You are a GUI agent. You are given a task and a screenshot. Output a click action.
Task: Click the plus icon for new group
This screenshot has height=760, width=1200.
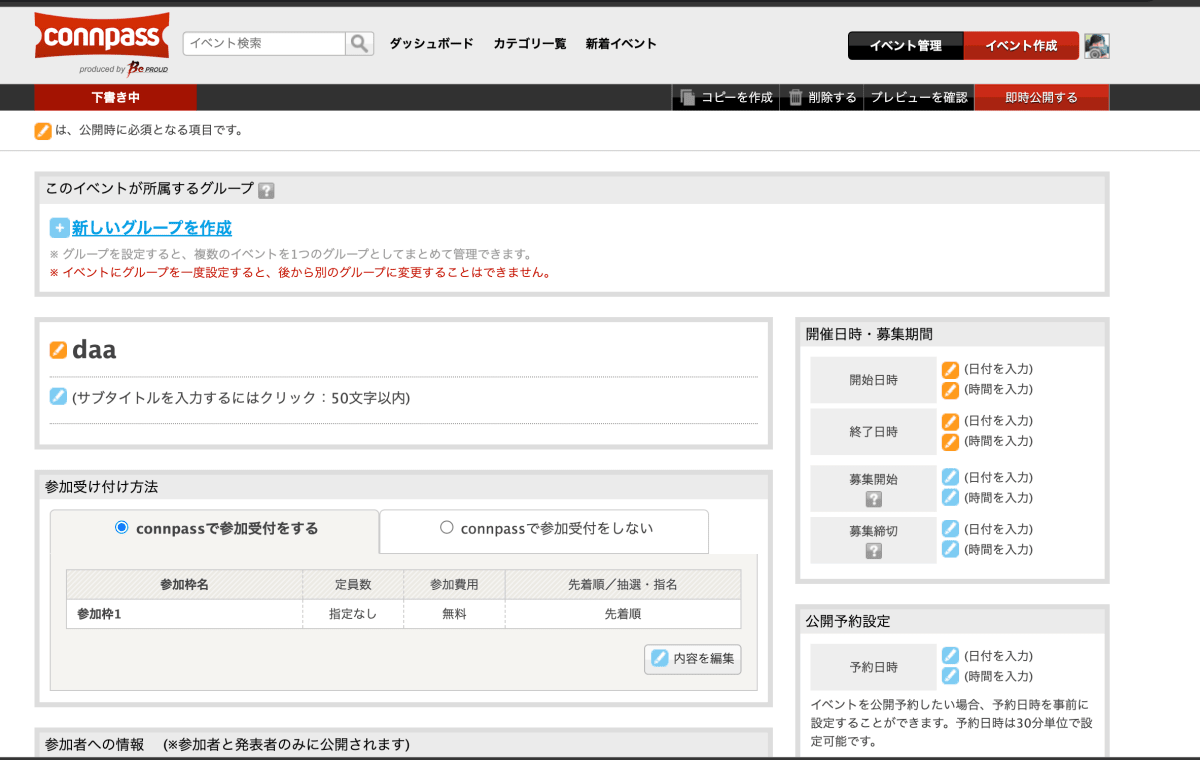point(59,228)
